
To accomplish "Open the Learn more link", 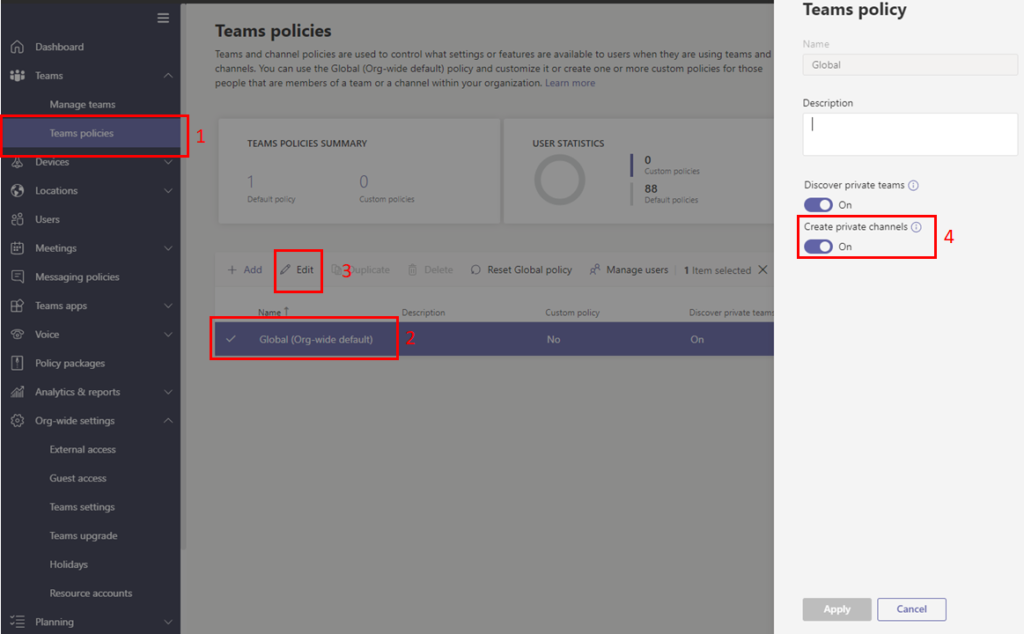I will 570,83.
